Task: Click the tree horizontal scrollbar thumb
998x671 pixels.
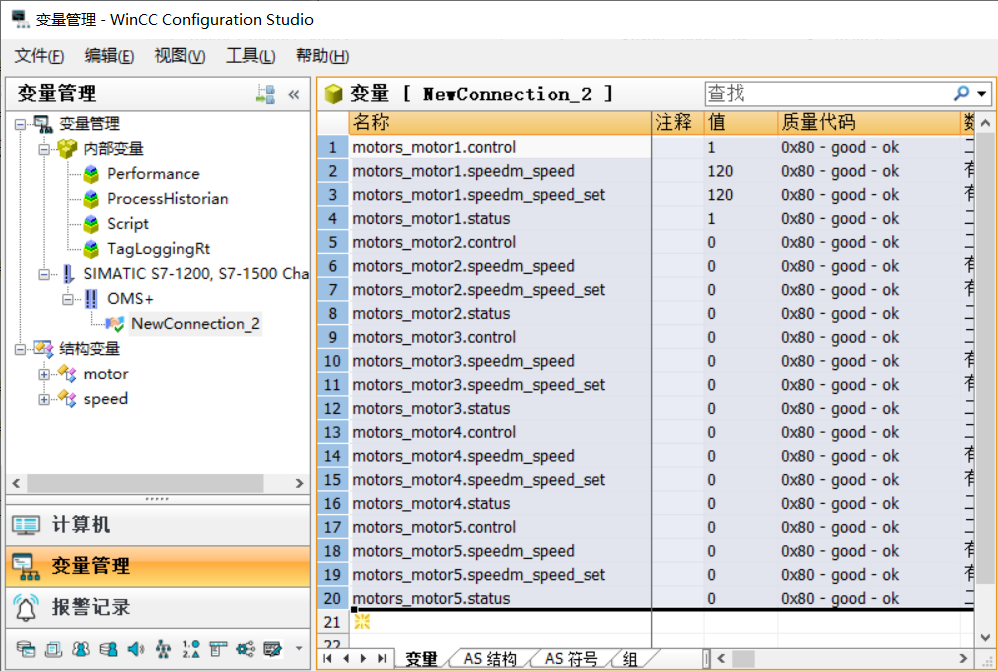Action: [145, 483]
